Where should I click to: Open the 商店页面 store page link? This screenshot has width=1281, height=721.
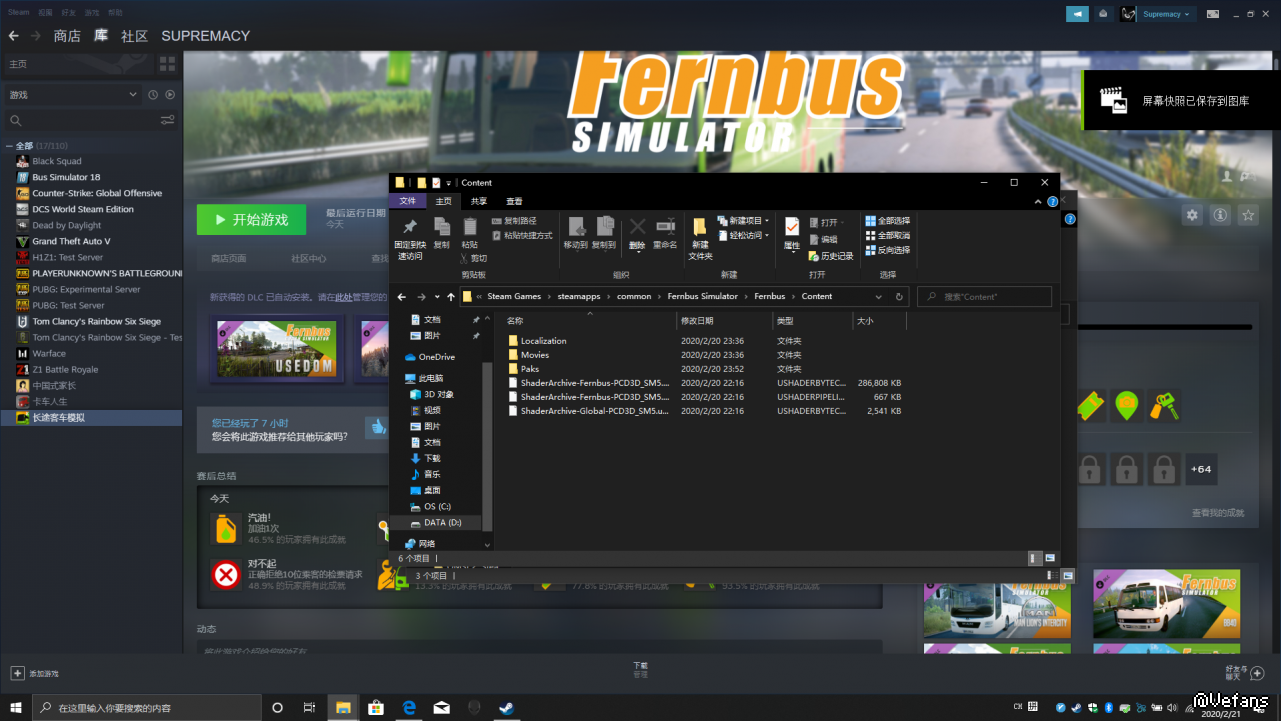(229, 258)
